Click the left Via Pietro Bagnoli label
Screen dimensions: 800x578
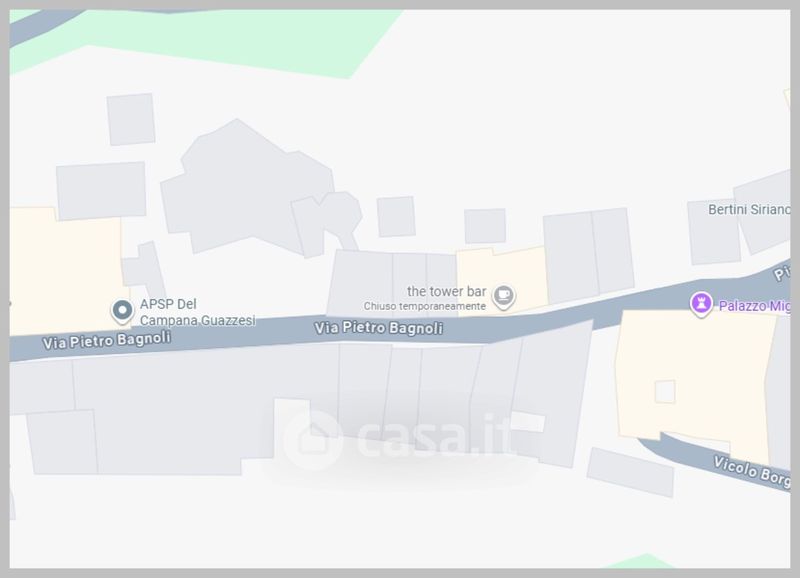106,340
